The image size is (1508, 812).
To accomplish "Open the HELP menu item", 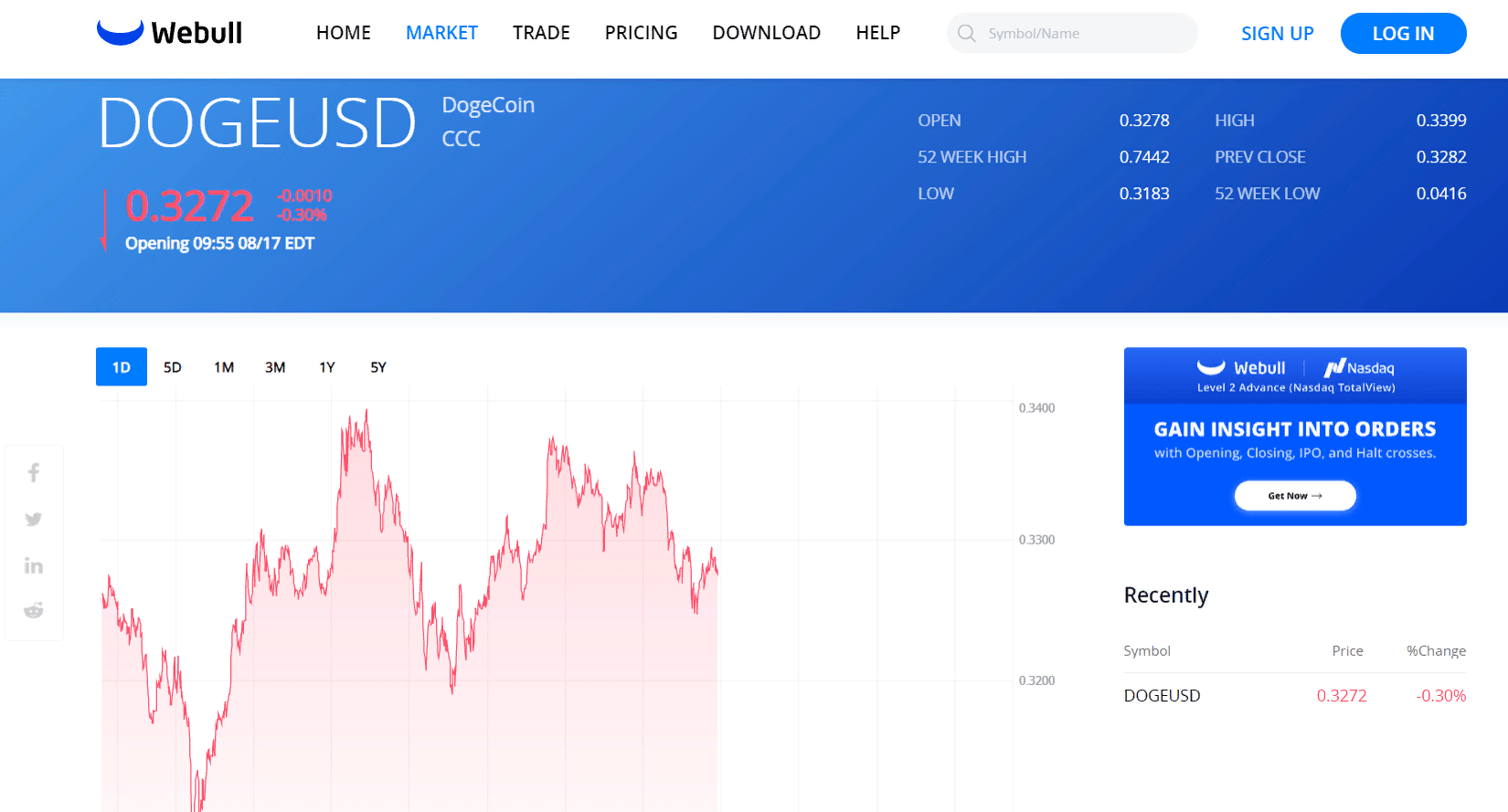I will pos(877,33).
